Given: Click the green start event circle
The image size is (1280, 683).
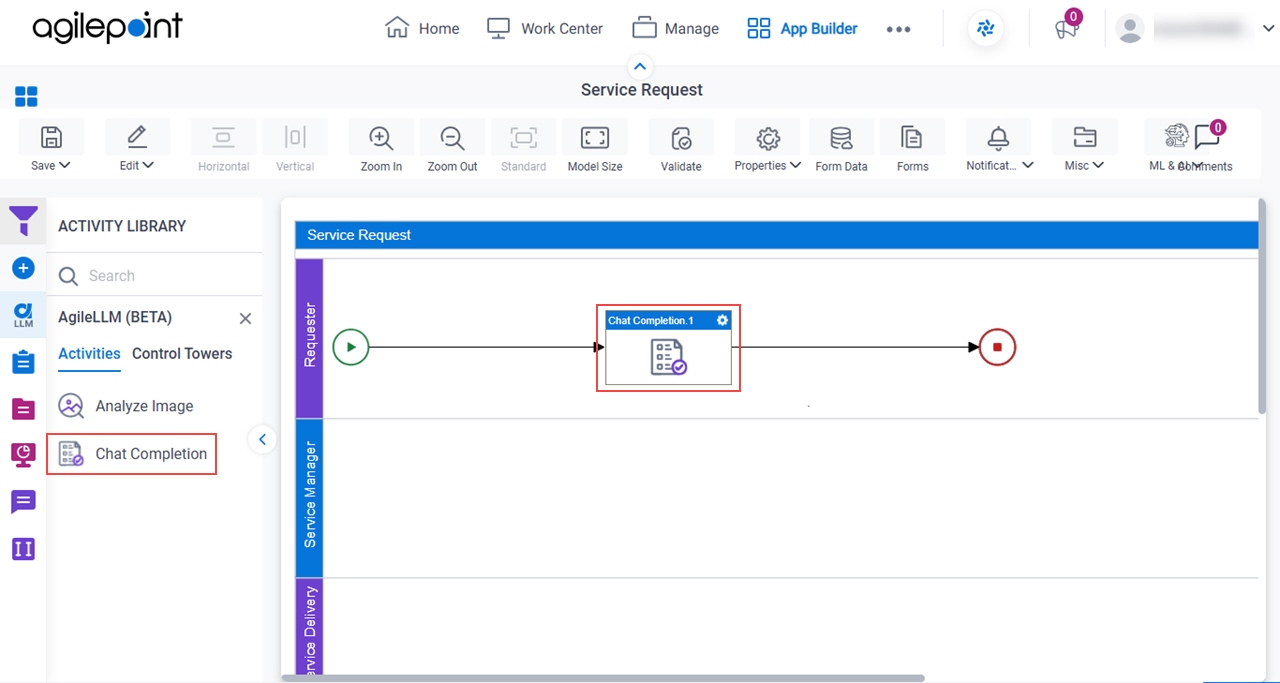Looking at the screenshot, I should pos(351,347).
